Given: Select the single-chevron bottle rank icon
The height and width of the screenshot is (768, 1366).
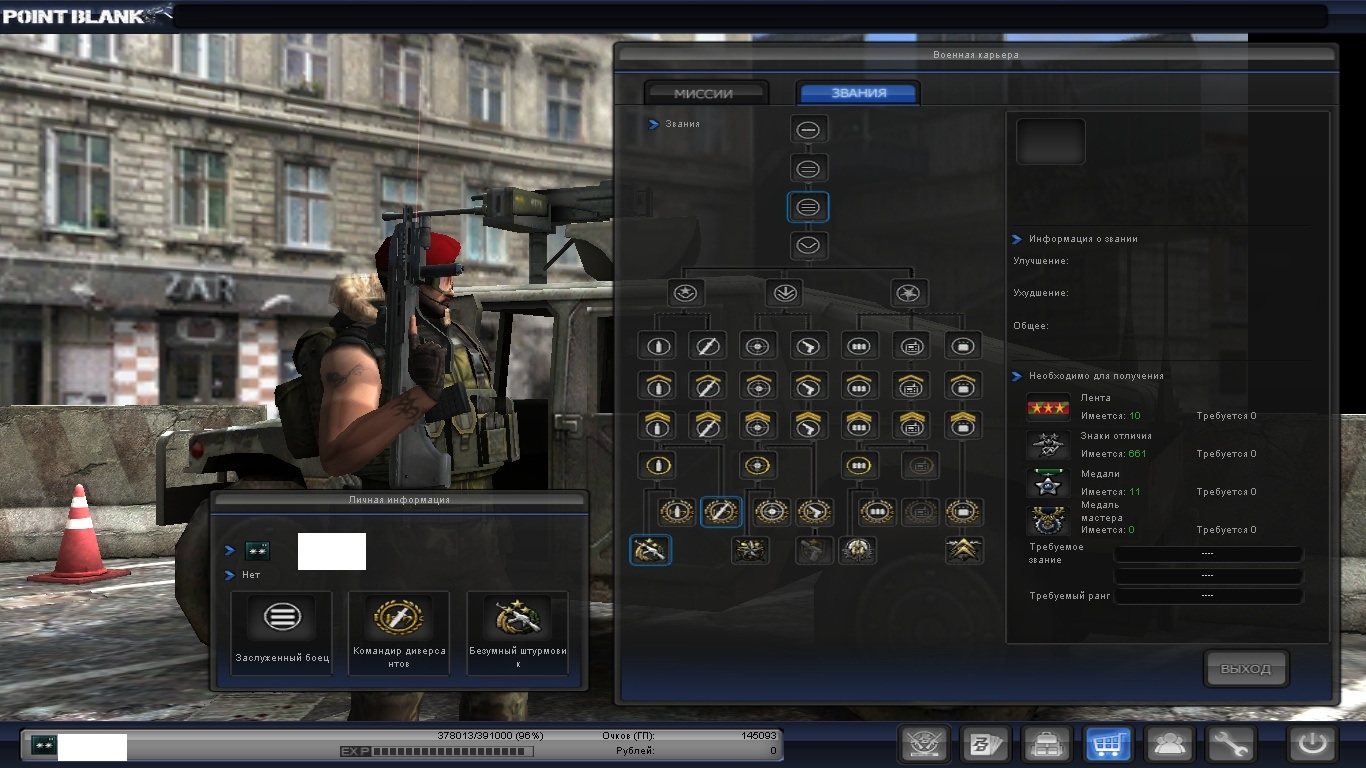Looking at the screenshot, I should pyautogui.click(x=657, y=385).
